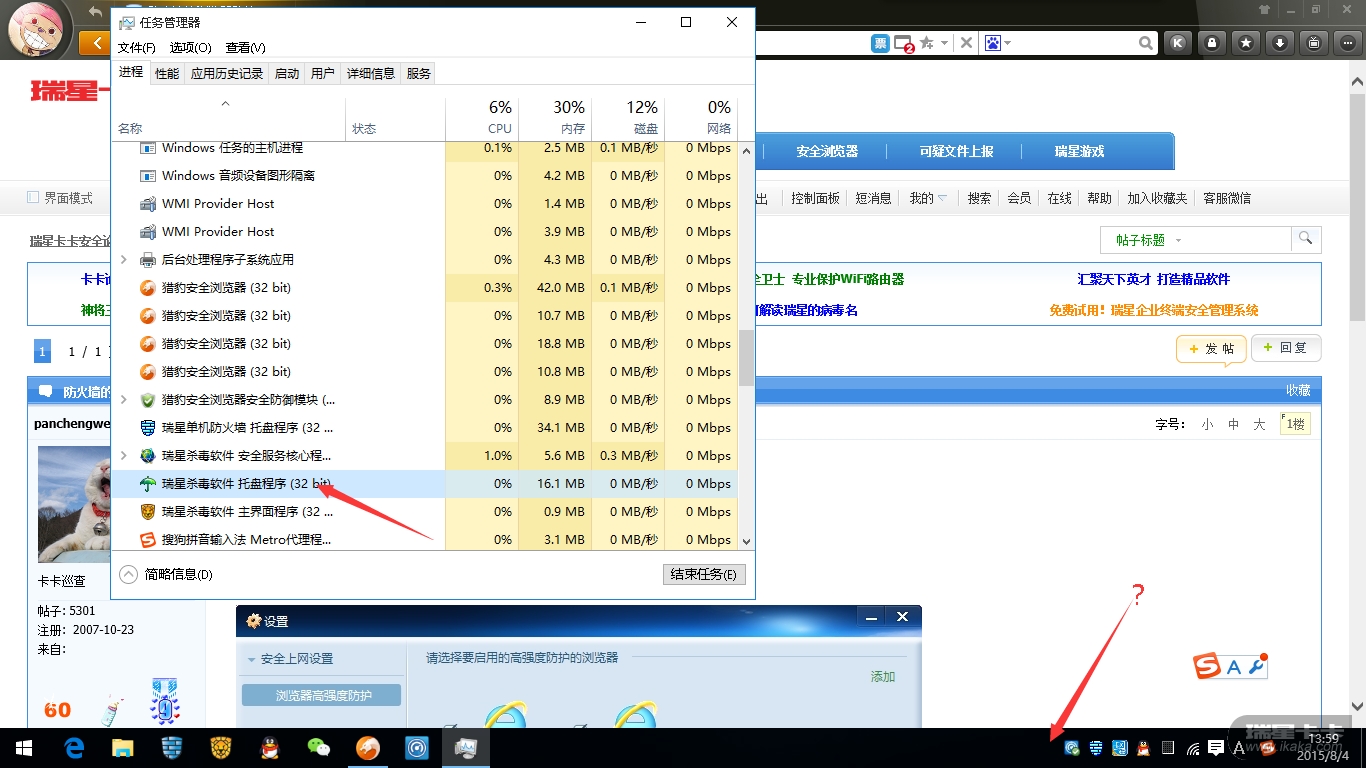The height and width of the screenshot is (768, 1366).
Task: Open the Action Center notification icon
Action: 1216,748
